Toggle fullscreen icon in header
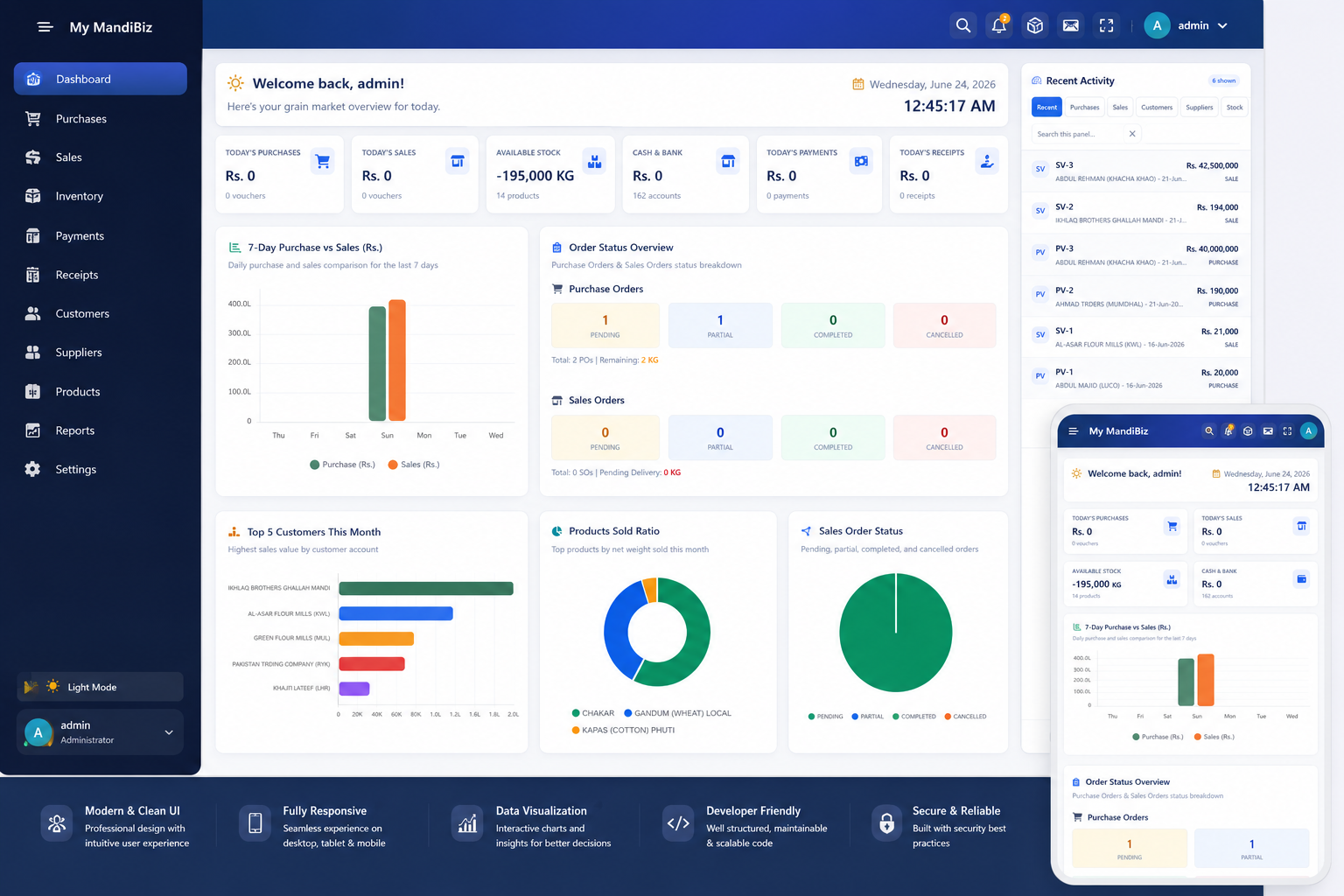The image size is (1344, 896). tap(1107, 25)
